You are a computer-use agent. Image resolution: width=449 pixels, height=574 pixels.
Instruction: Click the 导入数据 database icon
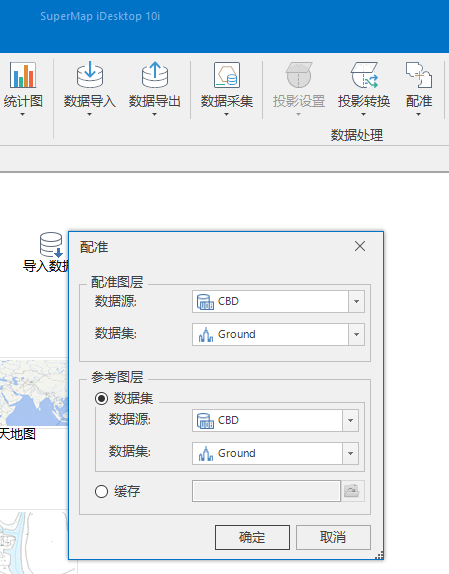click(51, 245)
